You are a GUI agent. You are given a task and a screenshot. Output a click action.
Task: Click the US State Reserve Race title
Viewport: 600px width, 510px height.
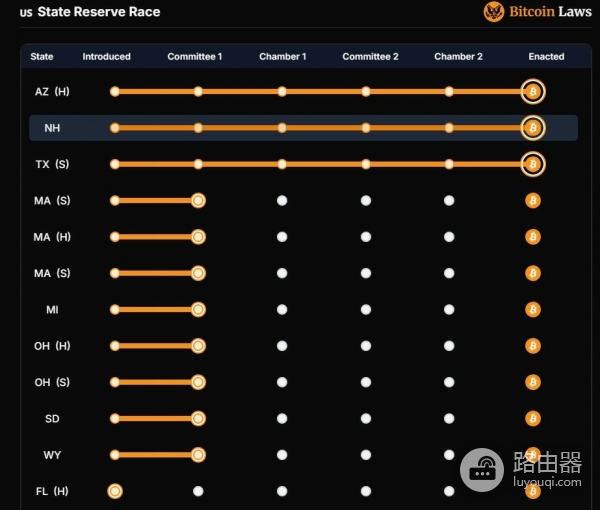click(x=90, y=12)
